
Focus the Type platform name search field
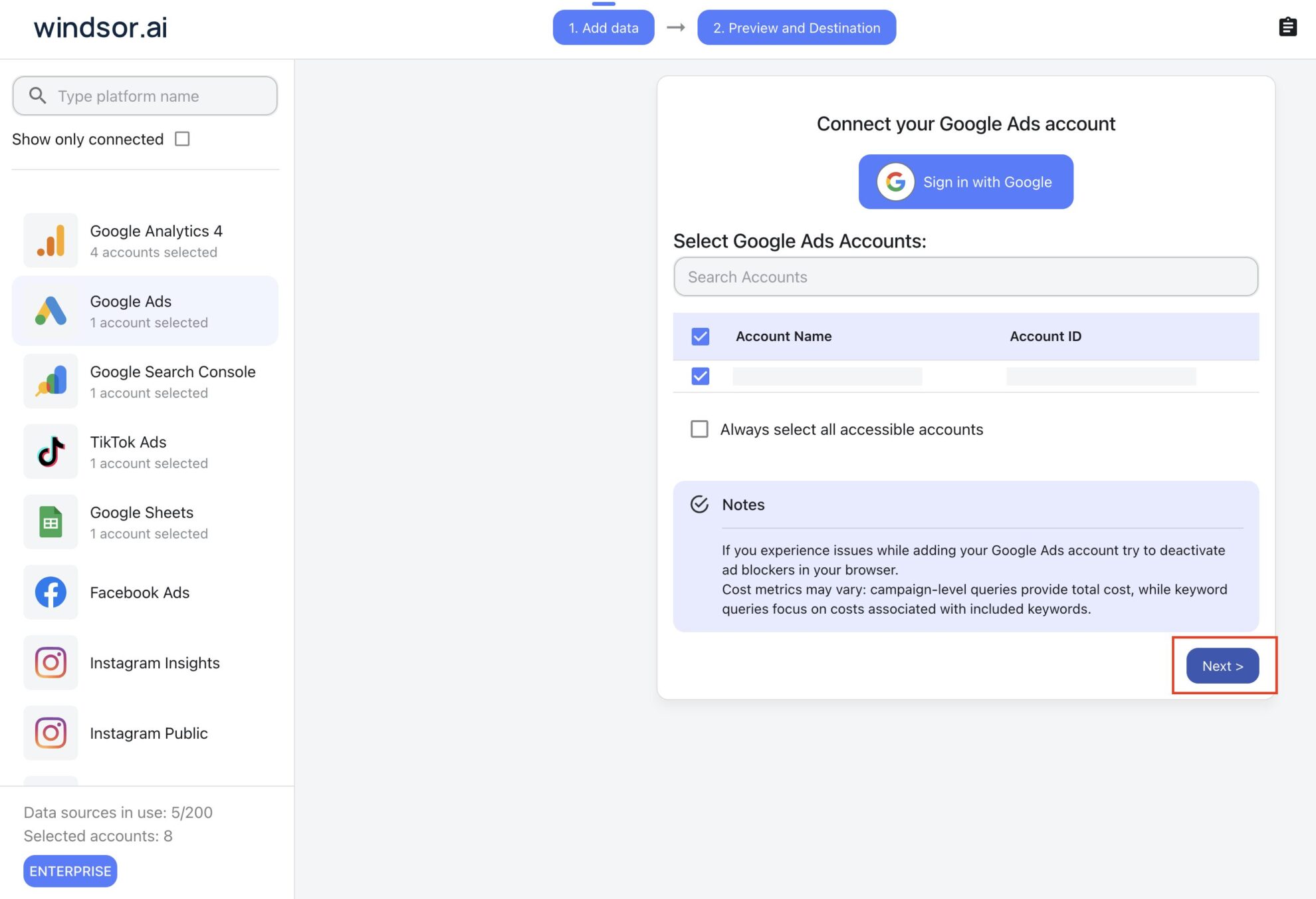click(145, 96)
